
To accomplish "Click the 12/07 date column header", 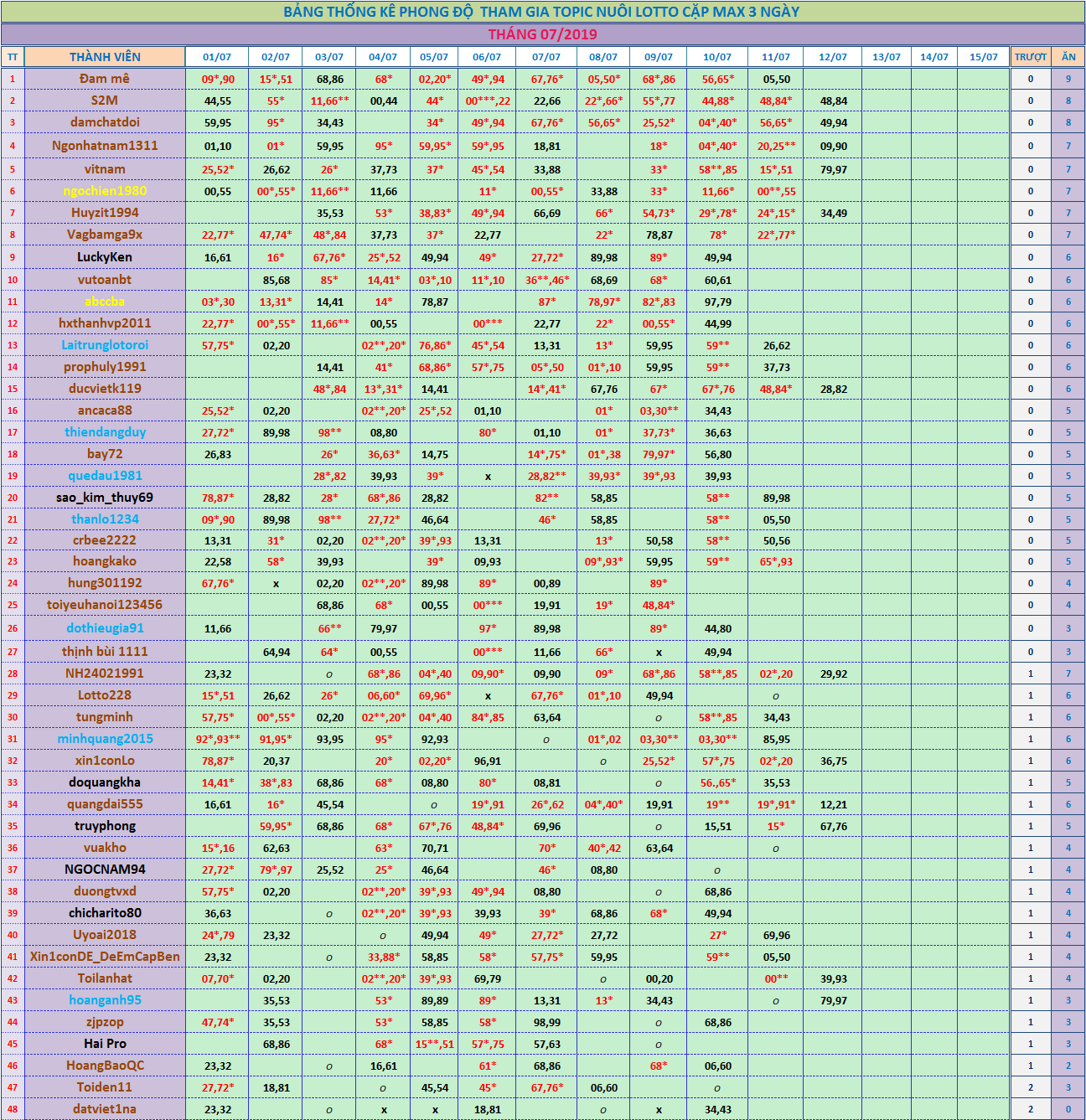I will (x=832, y=57).
